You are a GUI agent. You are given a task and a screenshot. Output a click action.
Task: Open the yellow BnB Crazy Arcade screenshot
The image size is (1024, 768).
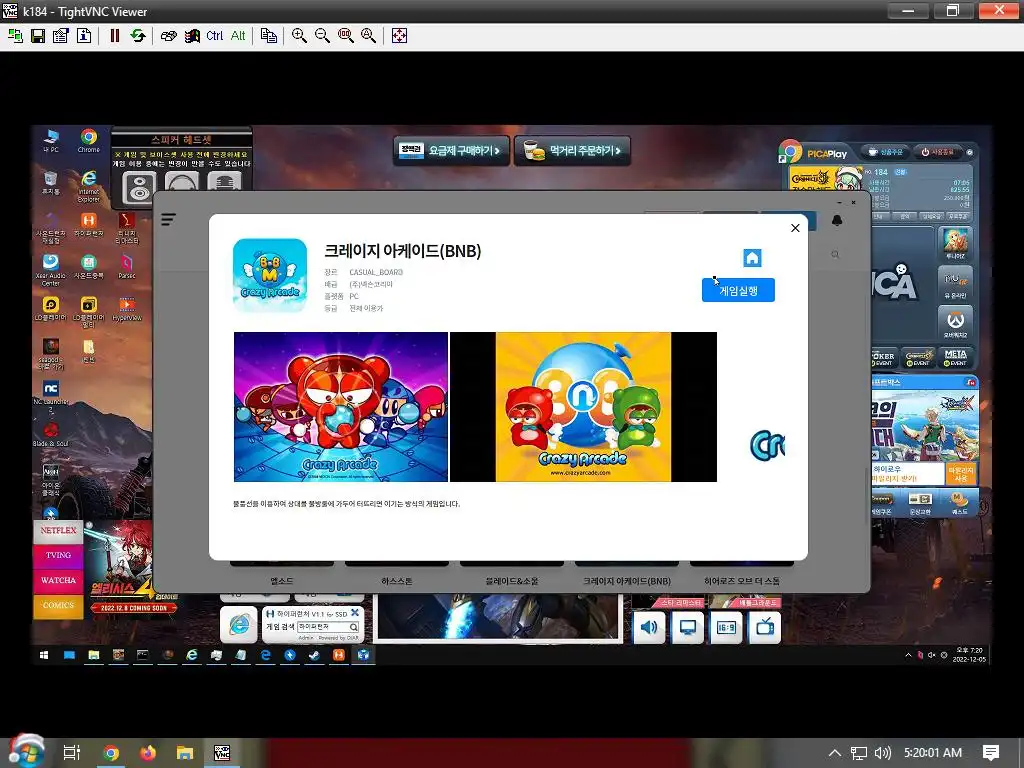(x=583, y=407)
